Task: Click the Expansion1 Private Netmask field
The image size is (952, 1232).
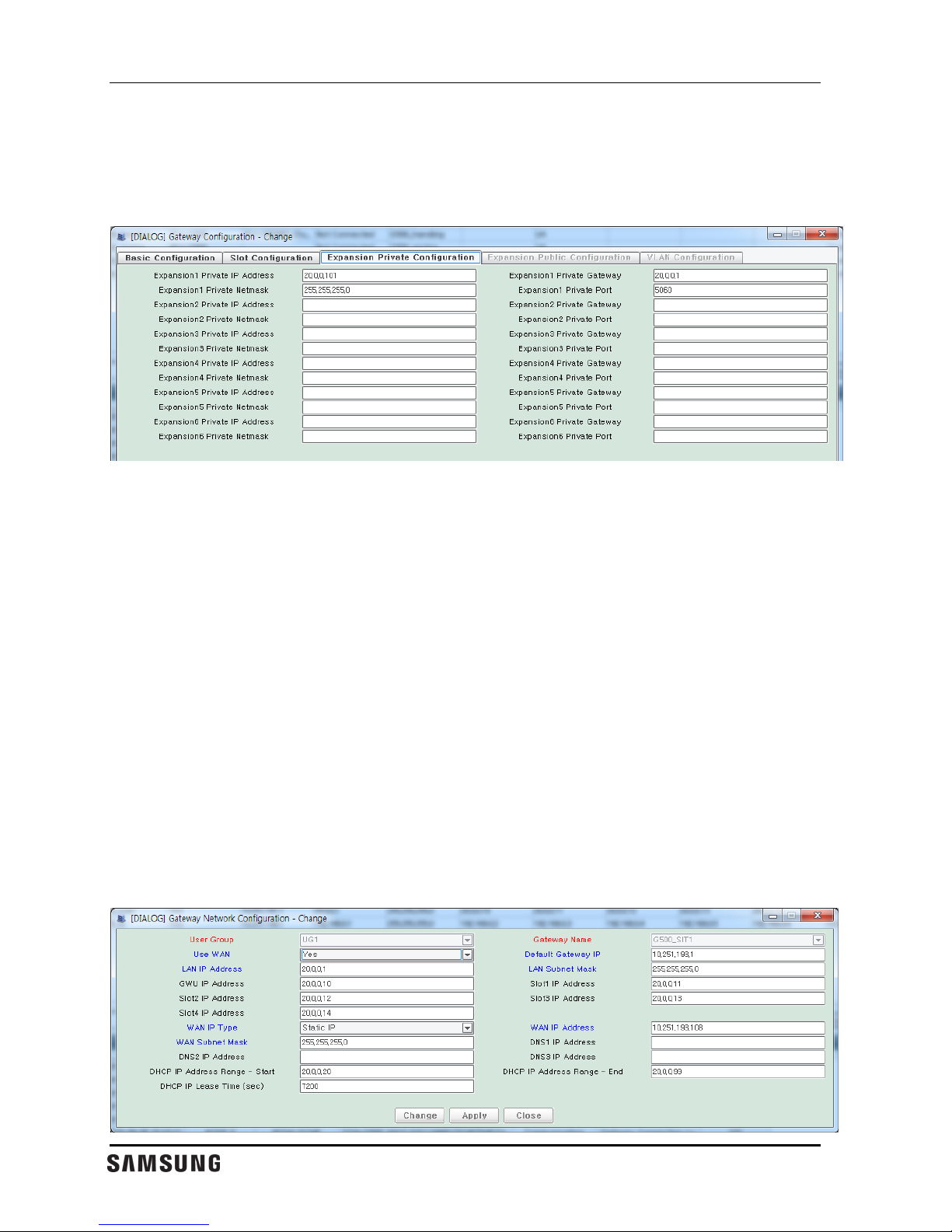Action: tap(389, 291)
